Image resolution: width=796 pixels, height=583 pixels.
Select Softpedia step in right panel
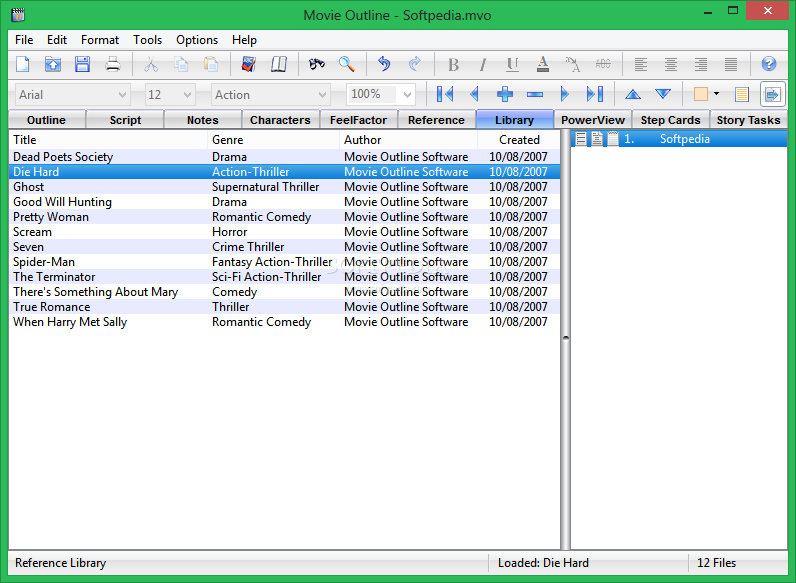tap(679, 139)
